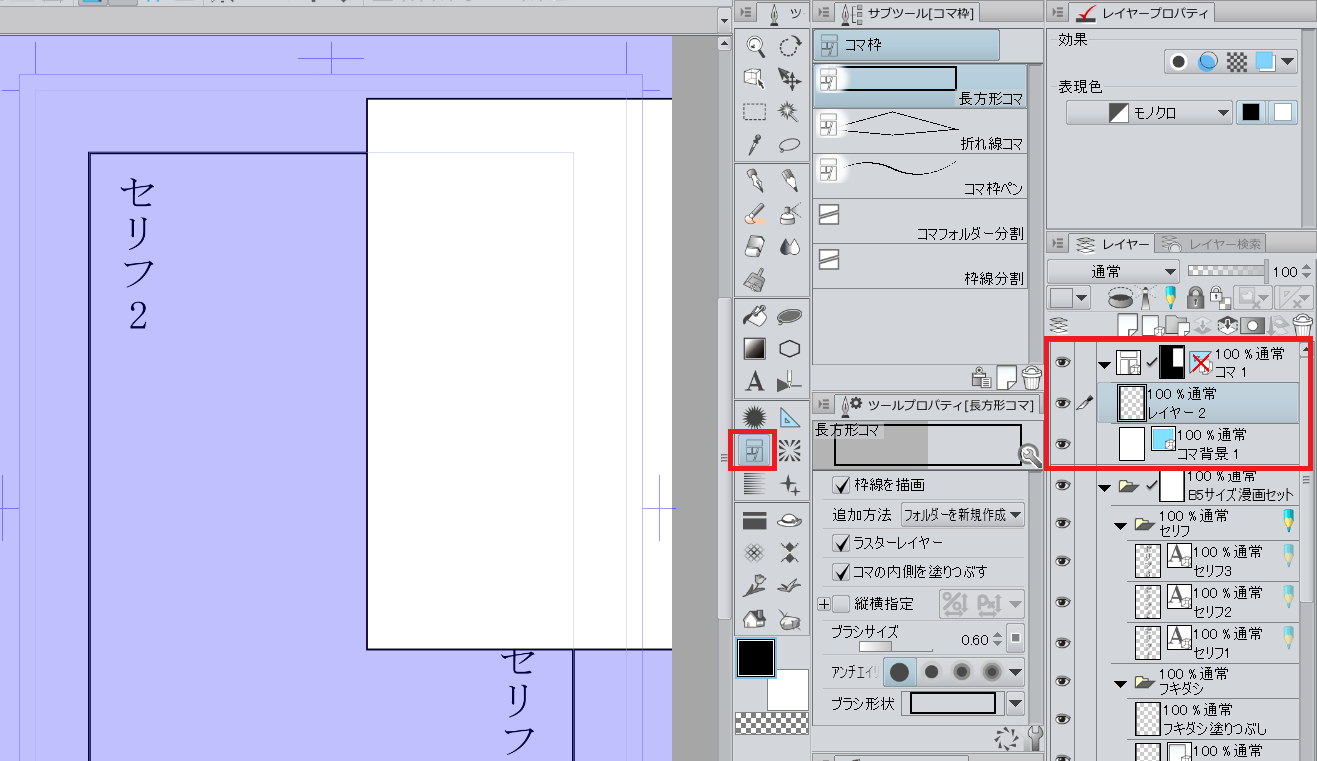Click the transparent checkered color swatch

[x=771, y=723]
